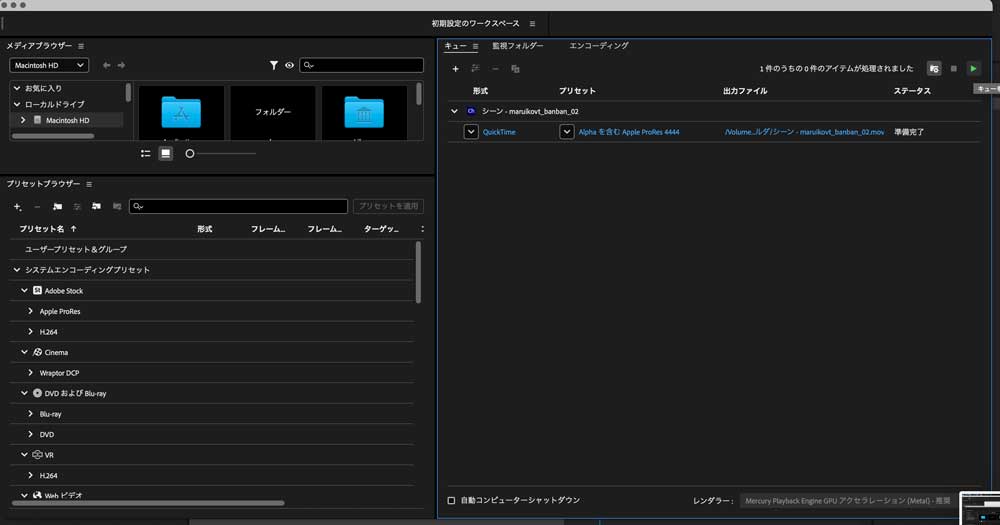Click the VR headset group icon

(38, 455)
